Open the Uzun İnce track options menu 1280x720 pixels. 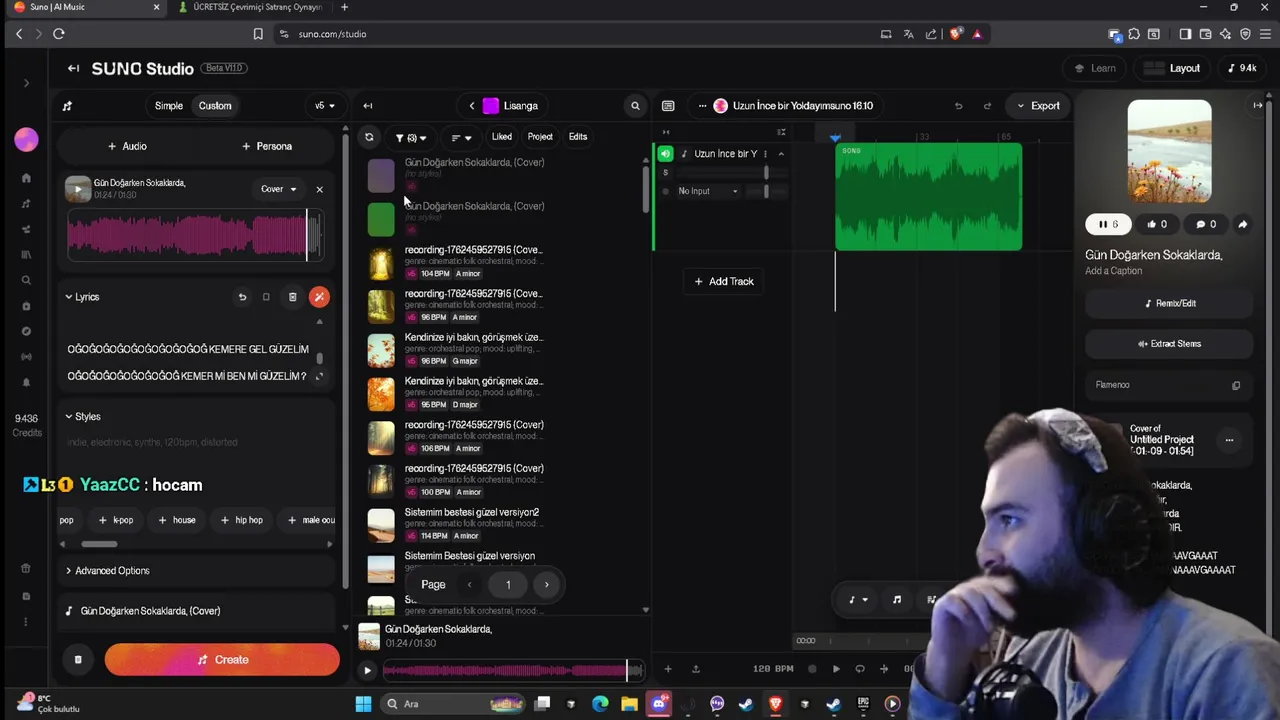click(x=767, y=154)
